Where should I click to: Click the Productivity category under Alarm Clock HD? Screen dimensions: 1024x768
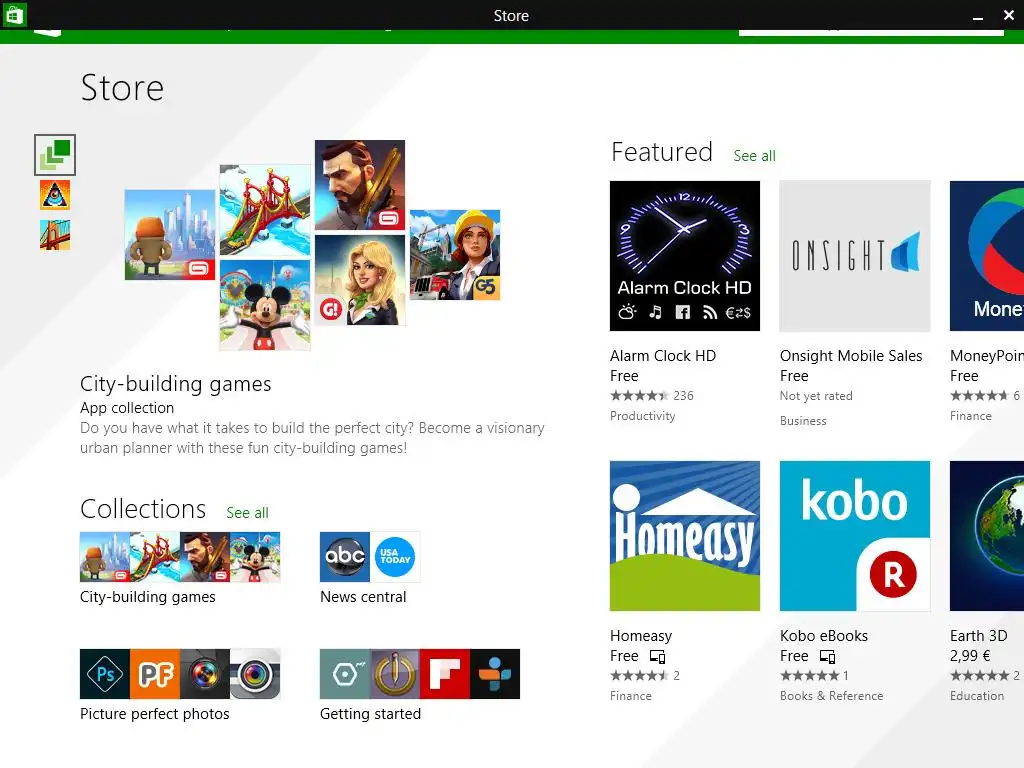point(643,416)
